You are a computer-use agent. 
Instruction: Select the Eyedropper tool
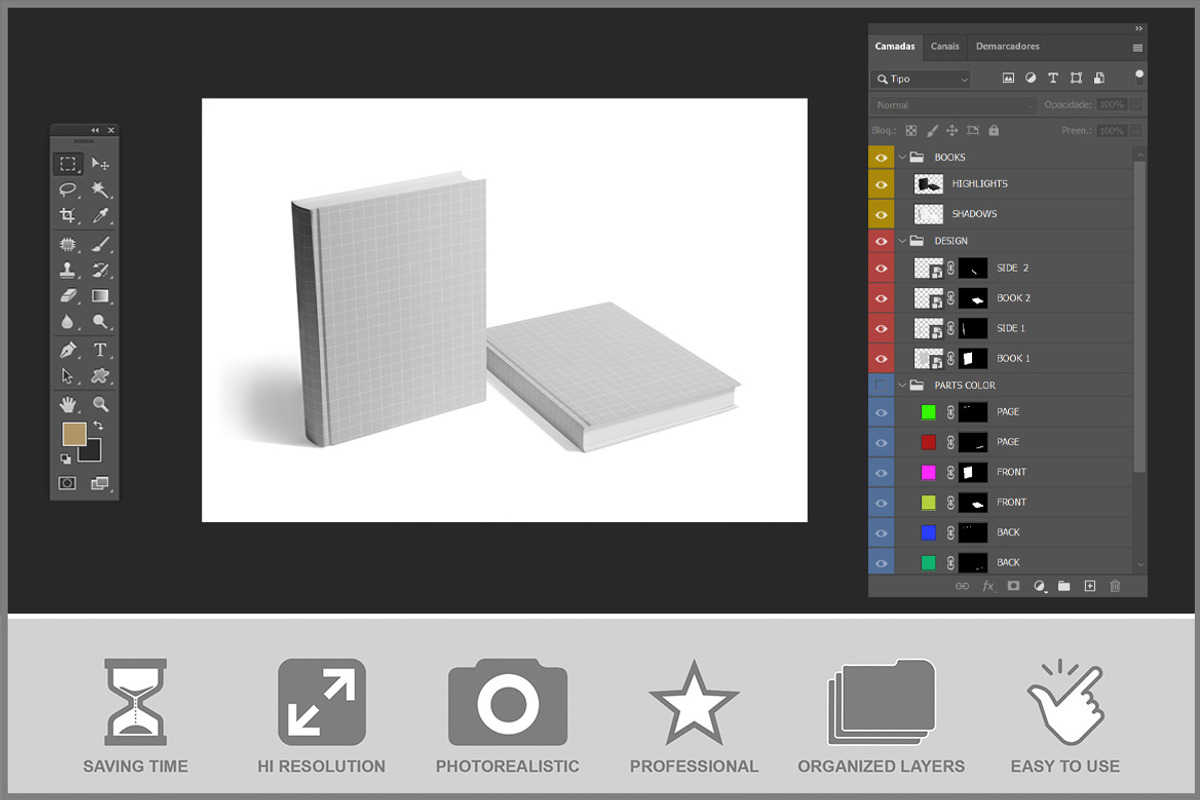100,216
